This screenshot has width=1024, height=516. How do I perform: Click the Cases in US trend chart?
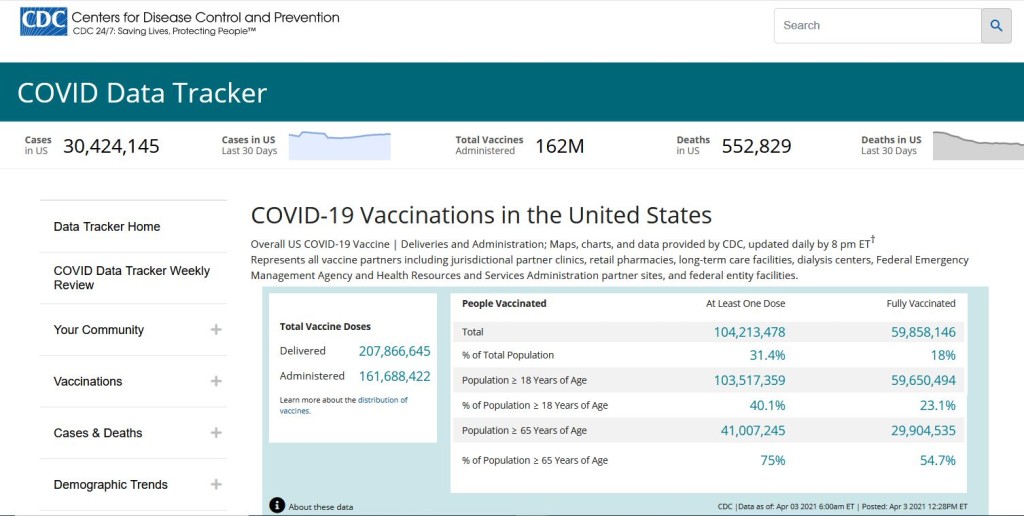339,145
